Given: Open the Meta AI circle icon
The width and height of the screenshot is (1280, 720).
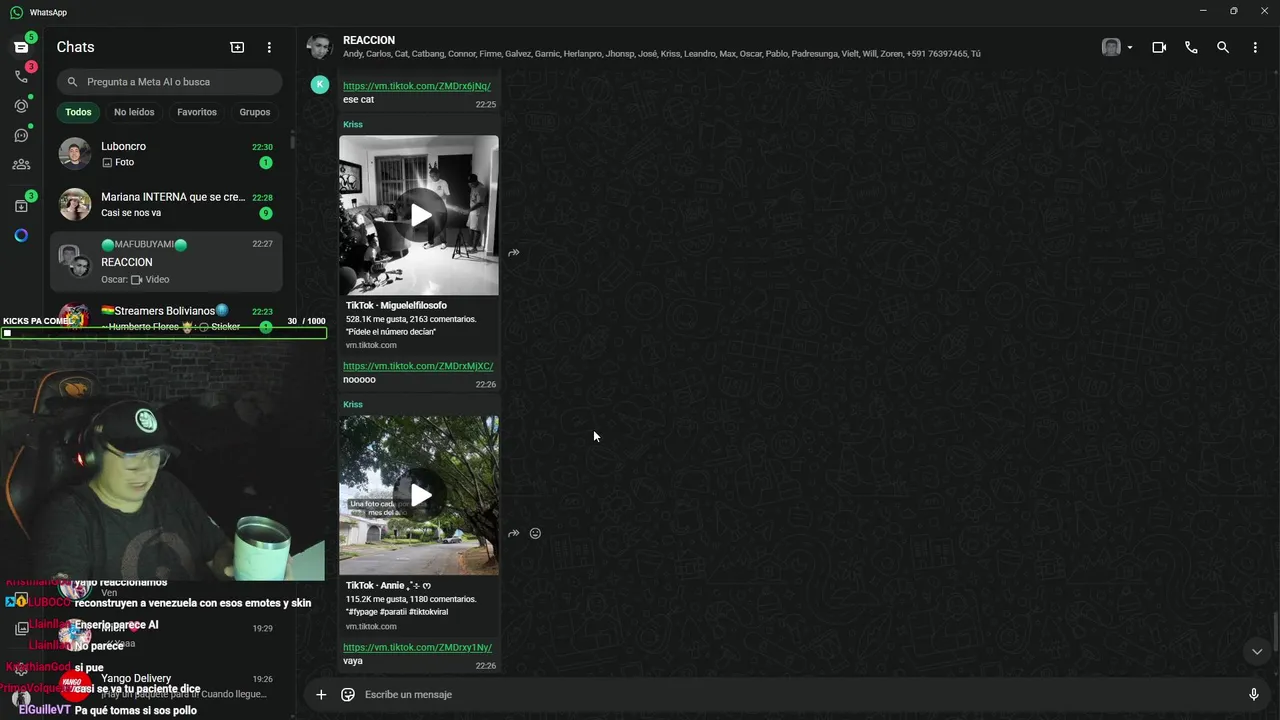Looking at the screenshot, I should point(21,236).
